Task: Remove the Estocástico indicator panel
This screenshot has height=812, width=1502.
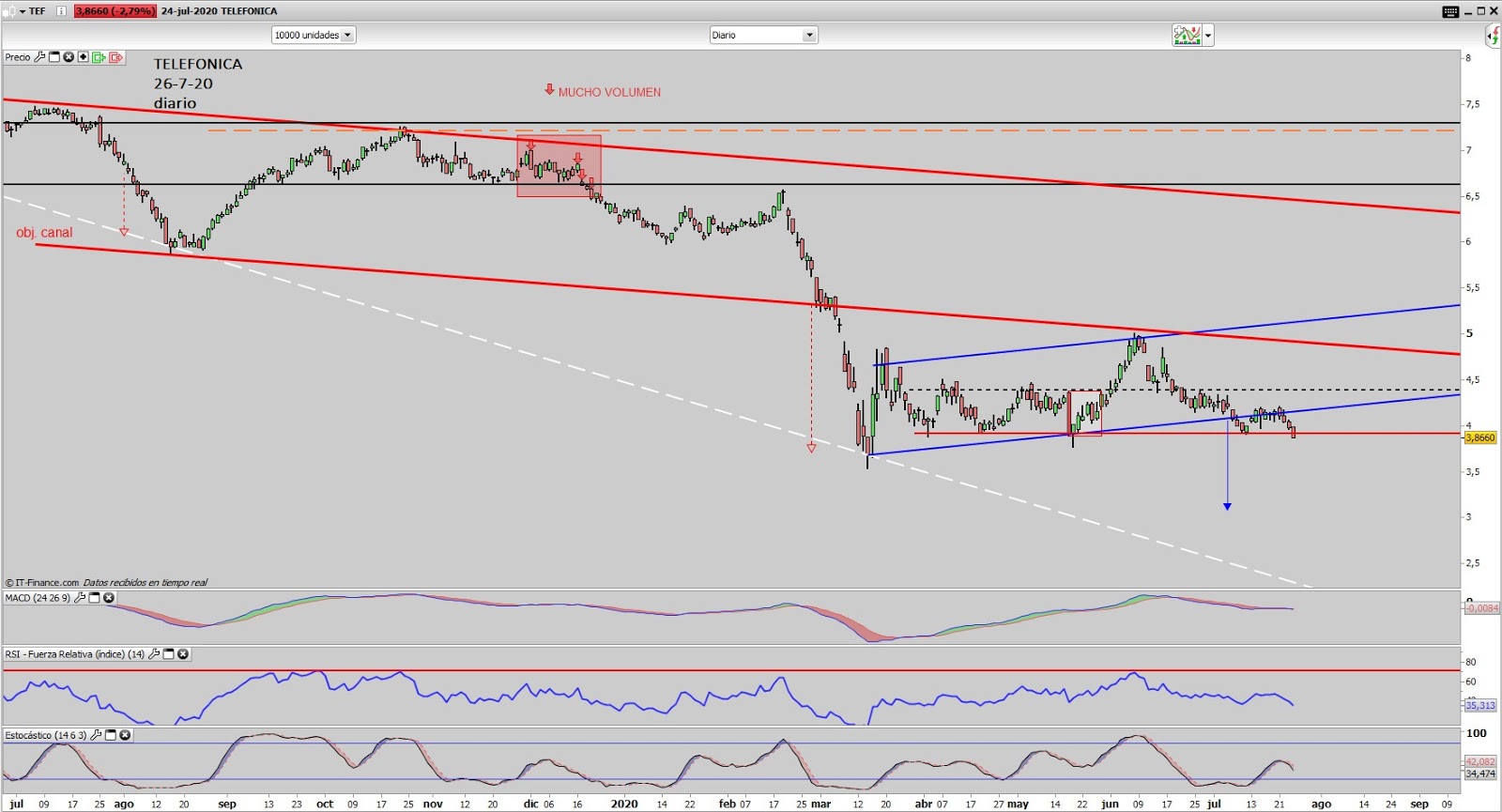Action: tap(124, 735)
